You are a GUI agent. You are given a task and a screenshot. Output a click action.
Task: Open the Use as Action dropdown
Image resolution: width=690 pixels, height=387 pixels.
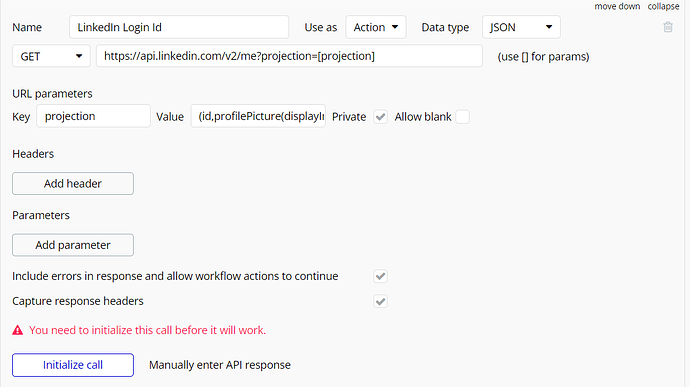(x=376, y=27)
